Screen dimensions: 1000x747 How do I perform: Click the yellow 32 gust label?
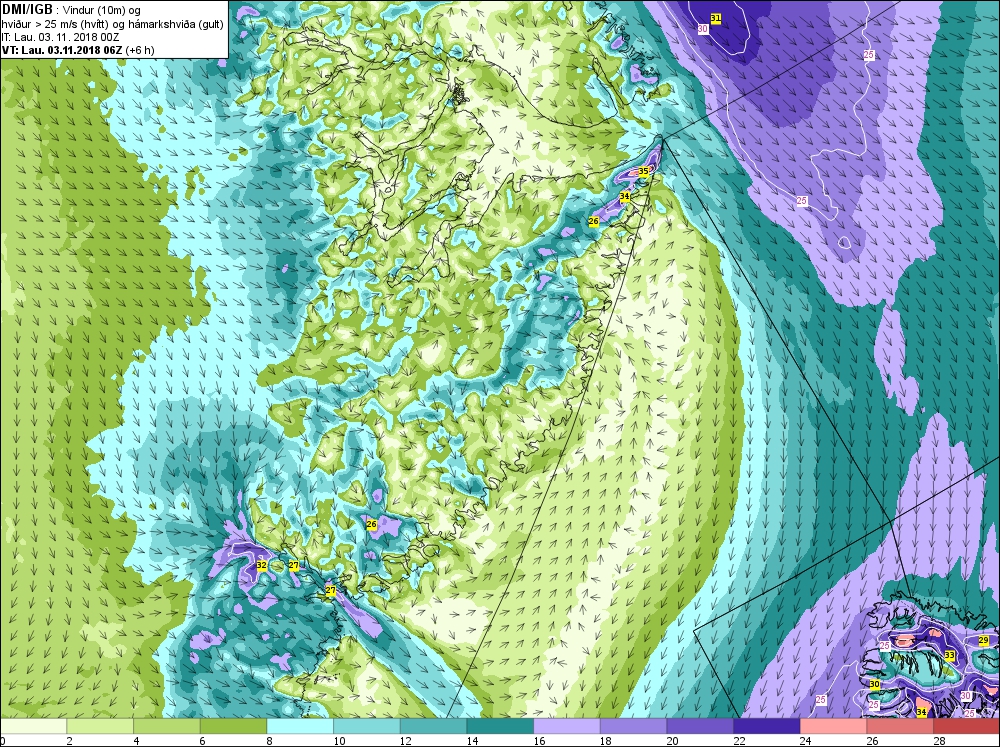(x=261, y=565)
